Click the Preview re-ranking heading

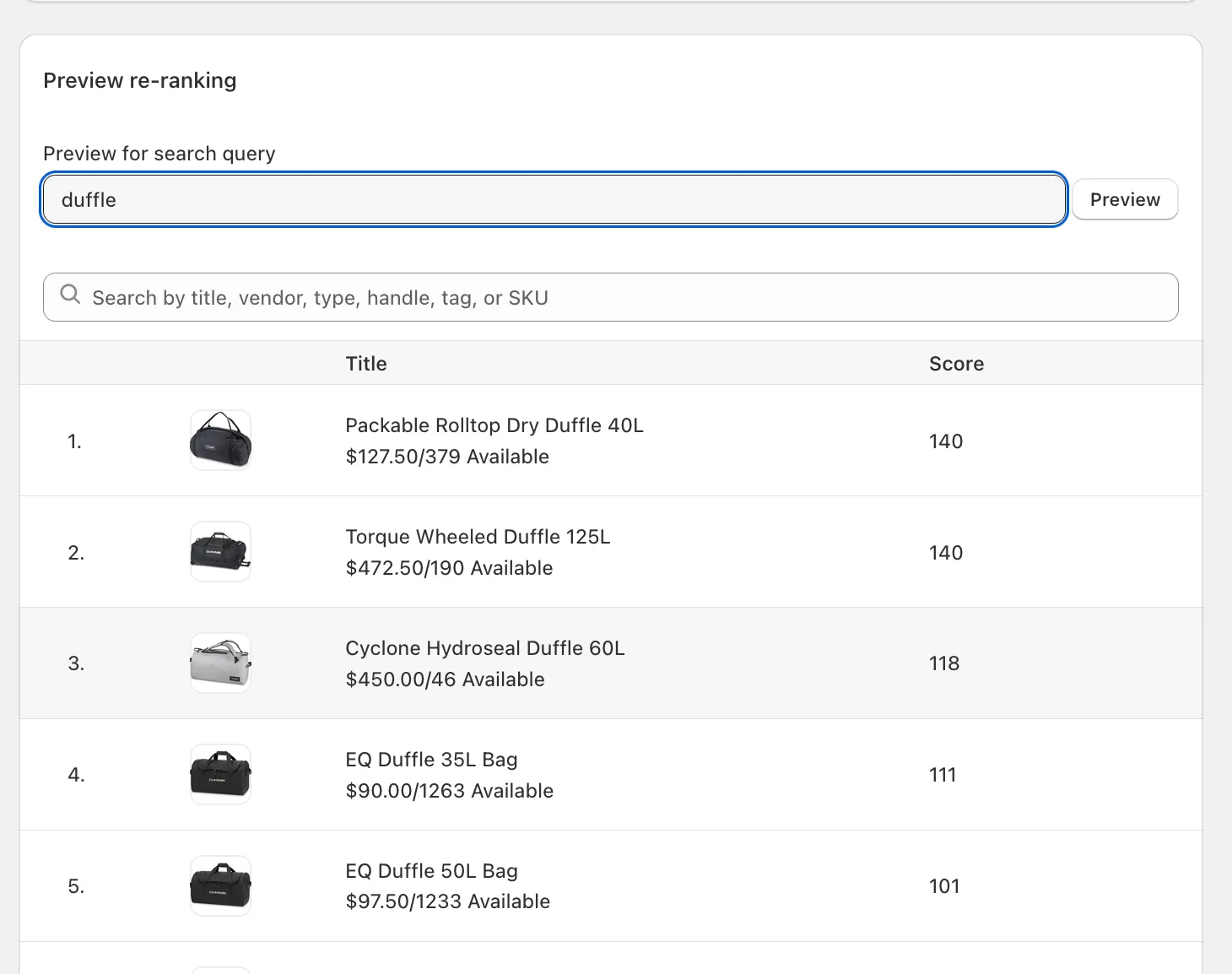coord(140,81)
